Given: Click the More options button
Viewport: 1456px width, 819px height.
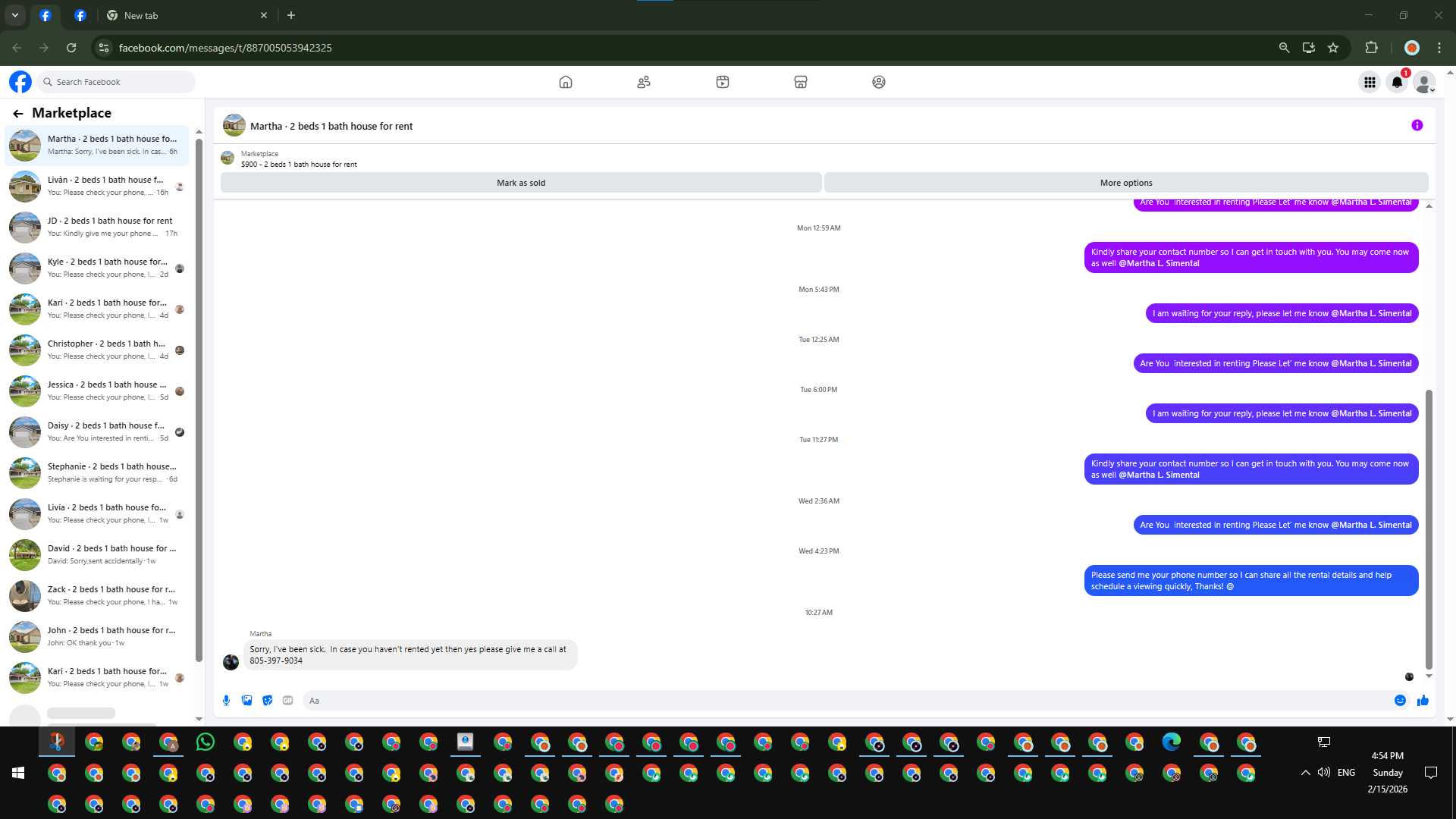Looking at the screenshot, I should pyautogui.click(x=1126, y=183).
